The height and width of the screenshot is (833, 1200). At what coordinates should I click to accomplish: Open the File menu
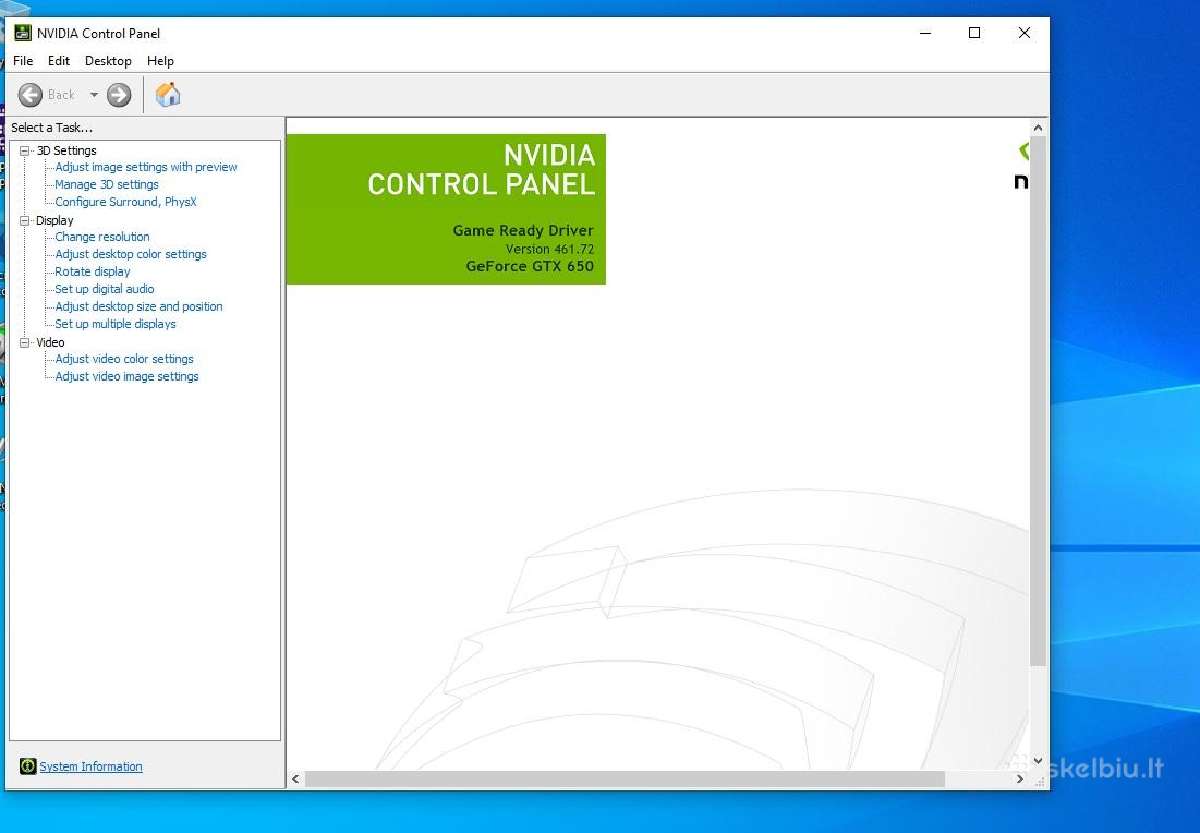[x=23, y=61]
